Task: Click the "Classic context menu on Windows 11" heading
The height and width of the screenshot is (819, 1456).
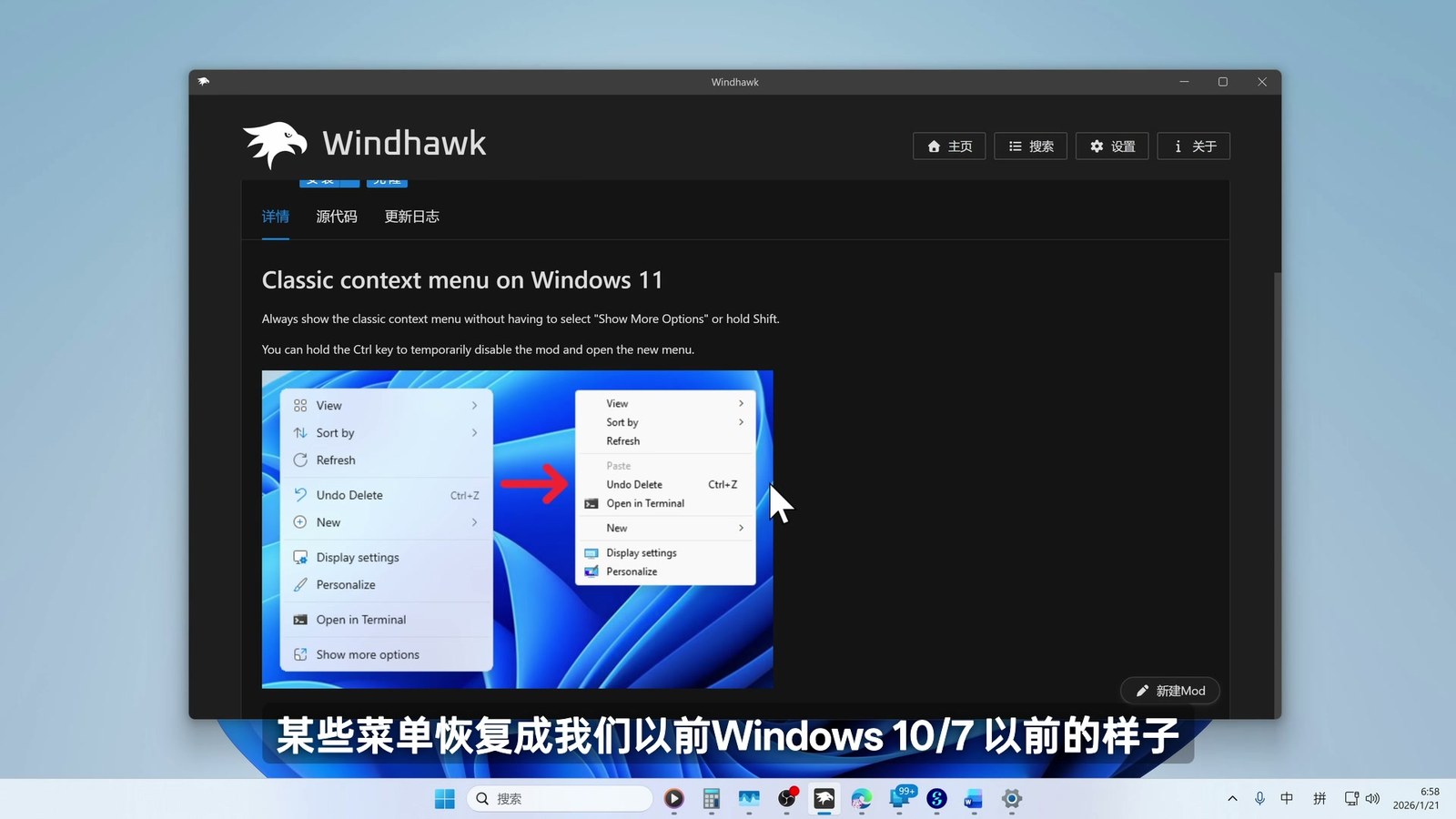Action: (462, 280)
